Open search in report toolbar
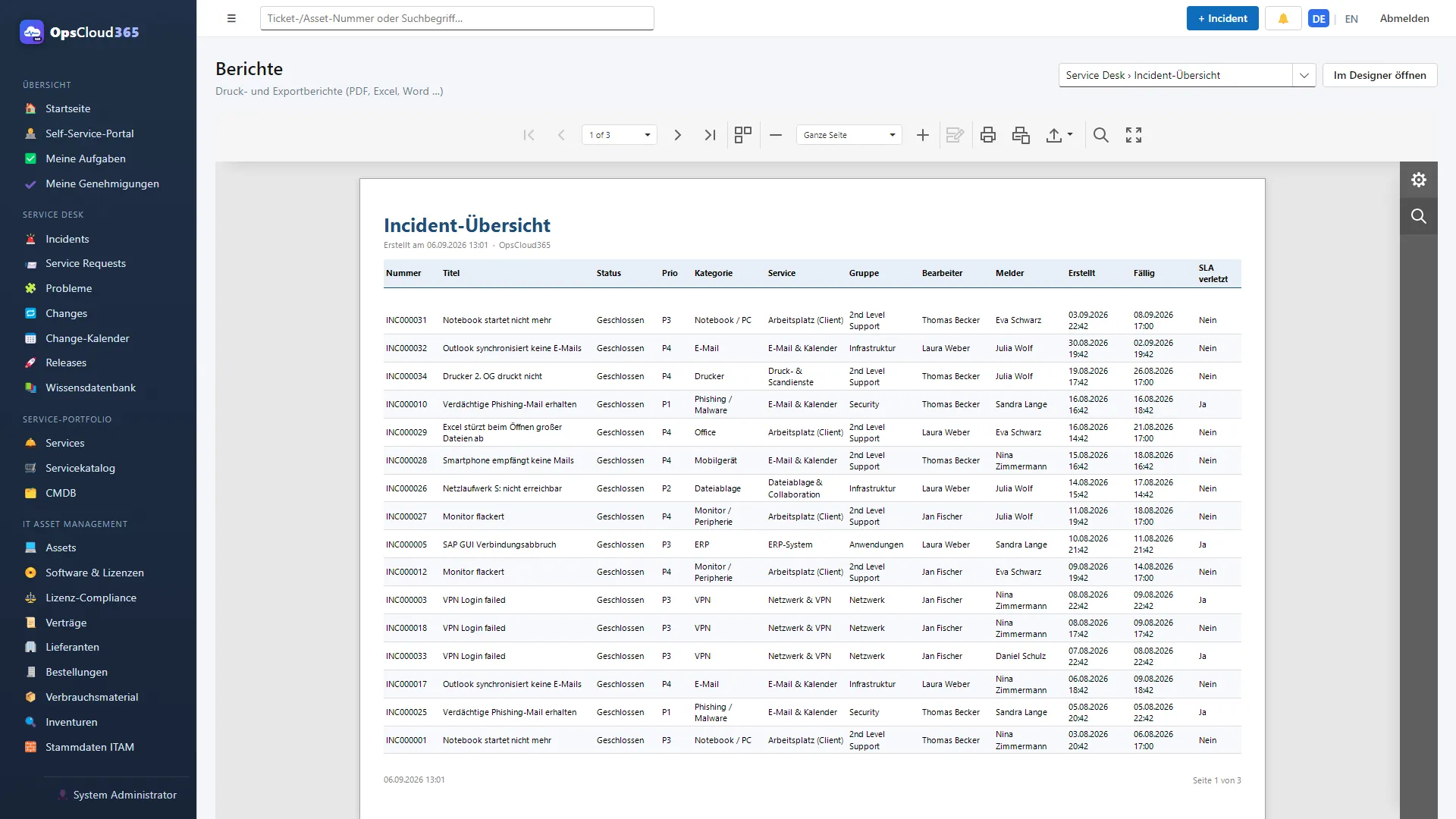The image size is (1456, 819). (1101, 135)
